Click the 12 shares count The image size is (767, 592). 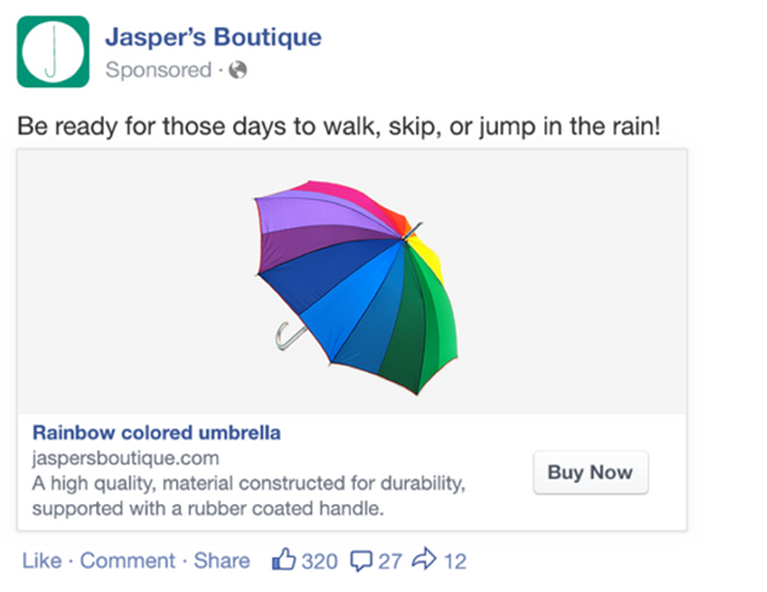tap(455, 561)
